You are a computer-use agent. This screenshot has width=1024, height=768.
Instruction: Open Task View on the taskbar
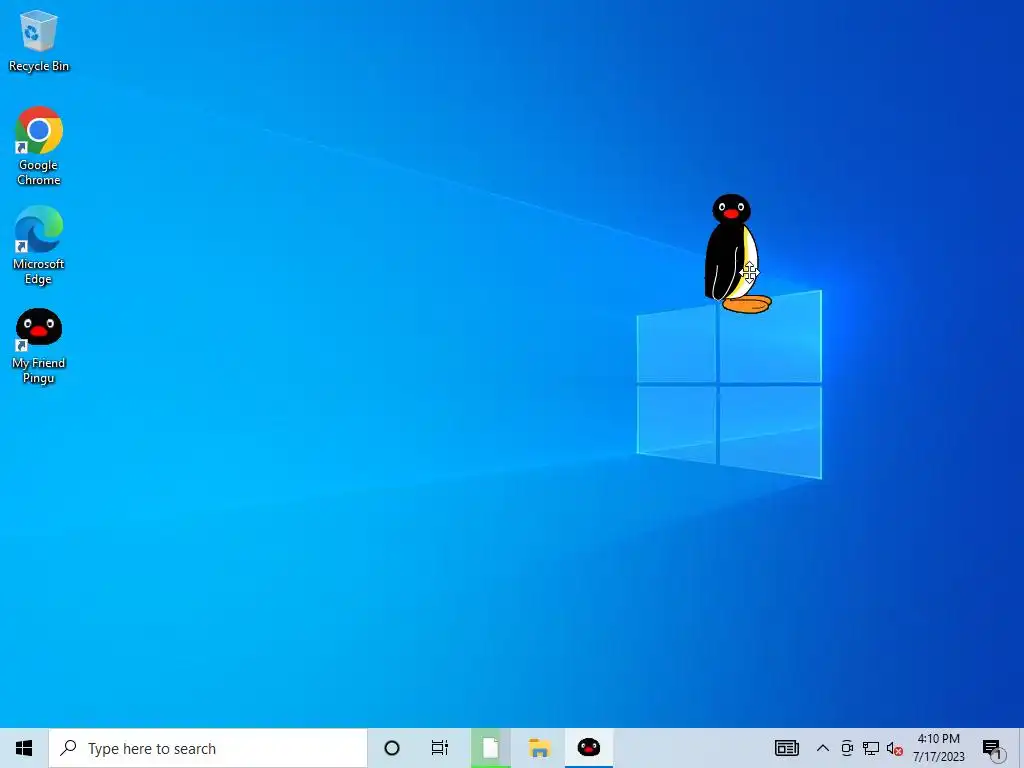(x=440, y=748)
